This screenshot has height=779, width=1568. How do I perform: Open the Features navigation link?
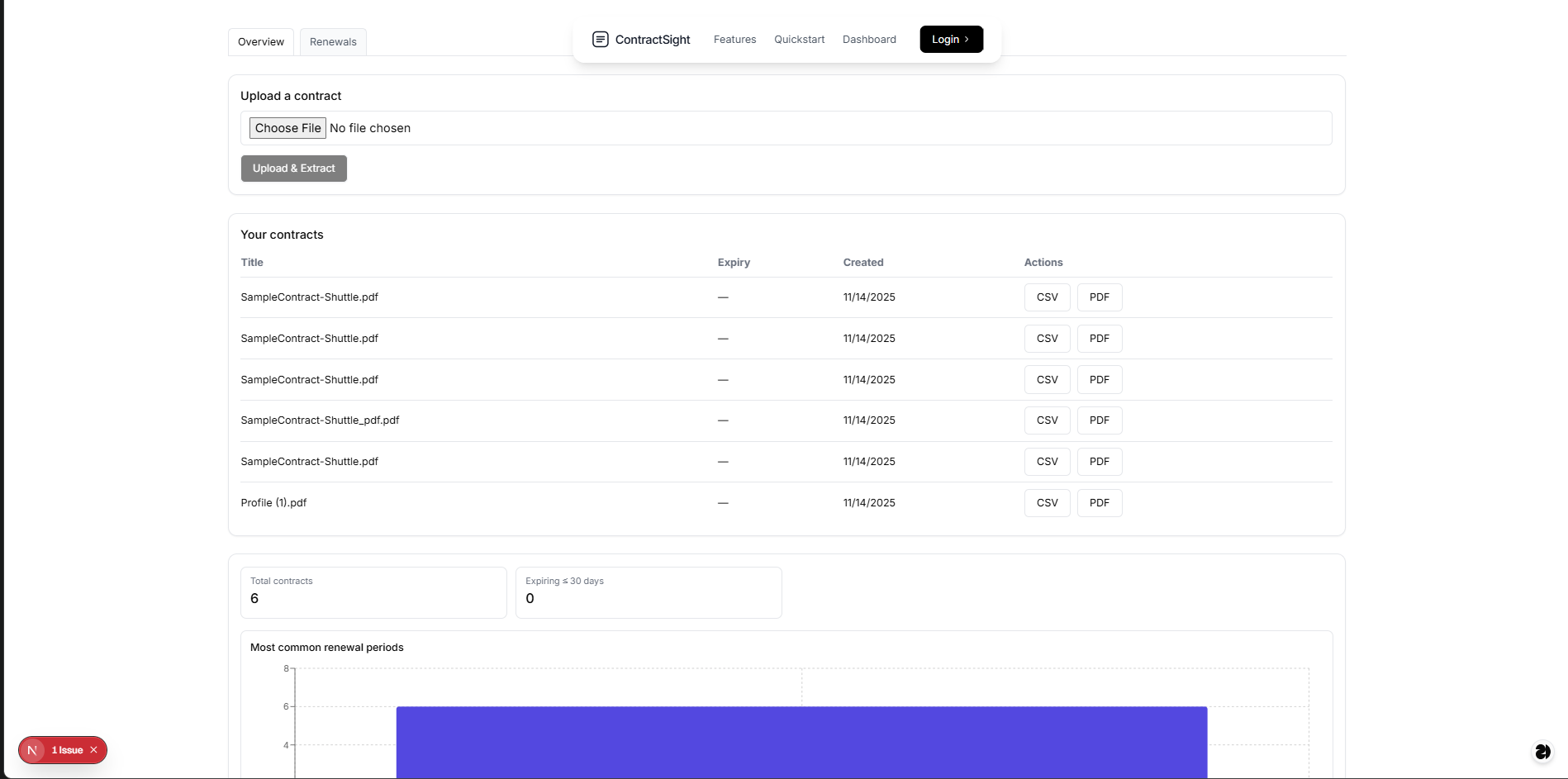734,39
